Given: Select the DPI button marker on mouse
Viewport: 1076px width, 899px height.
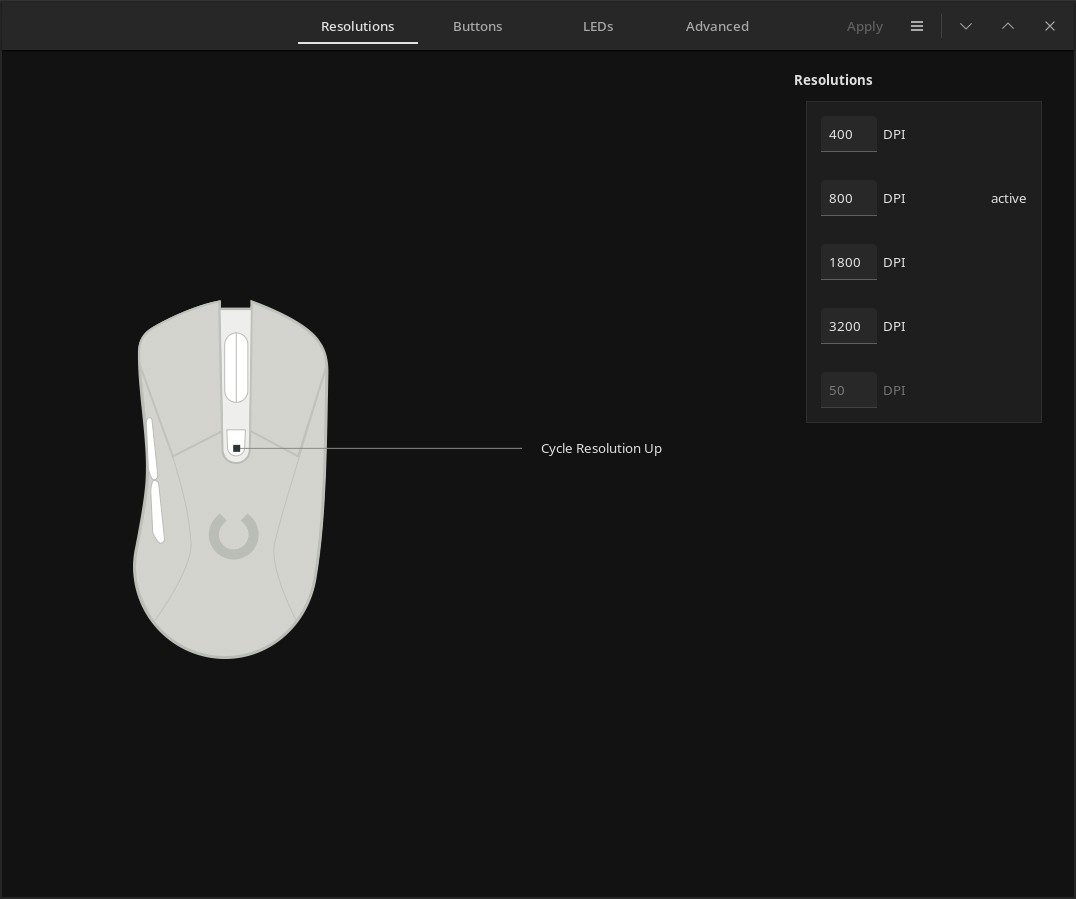Looking at the screenshot, I should coord(236,448).
